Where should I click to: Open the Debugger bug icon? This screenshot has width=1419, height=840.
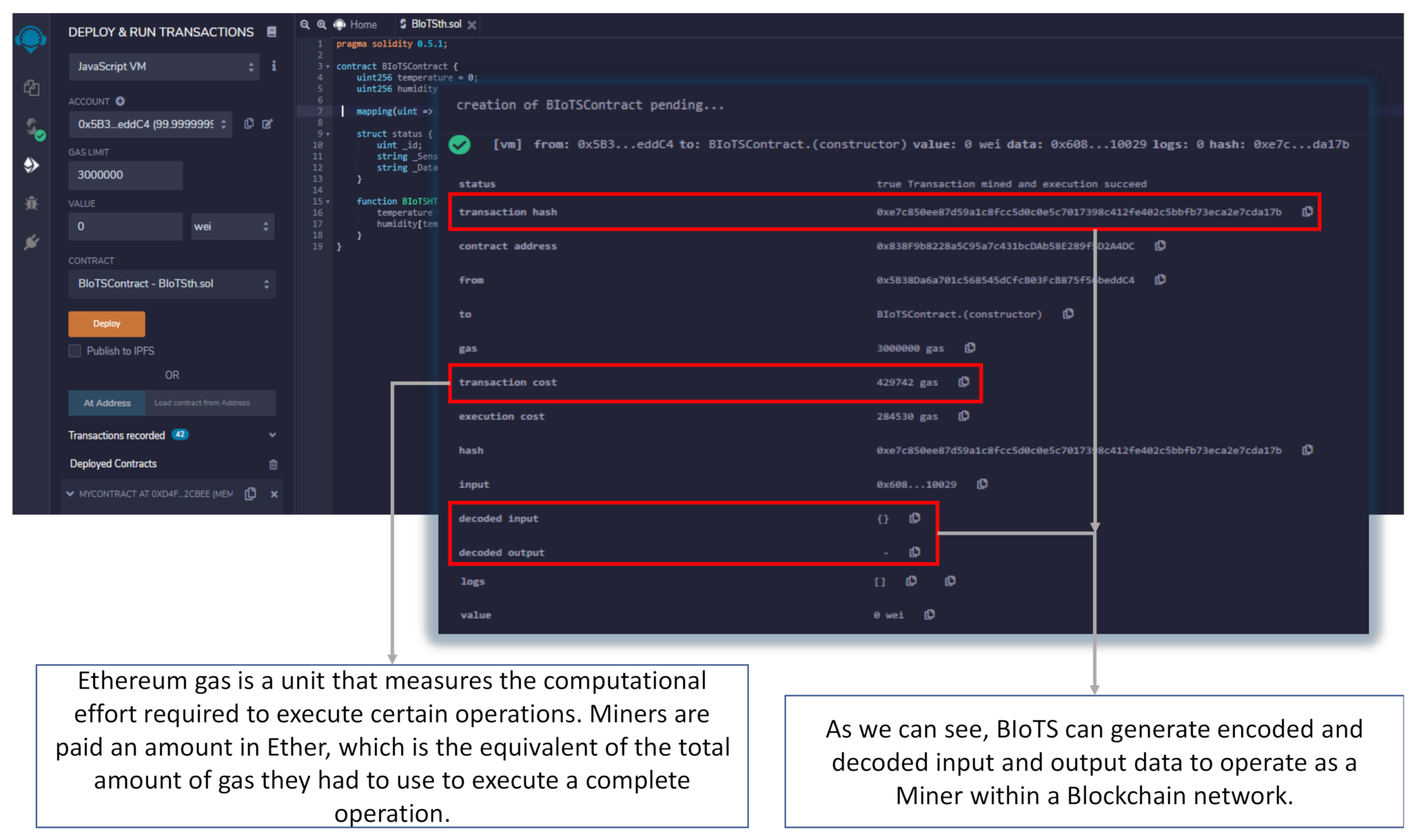point(32,203)
